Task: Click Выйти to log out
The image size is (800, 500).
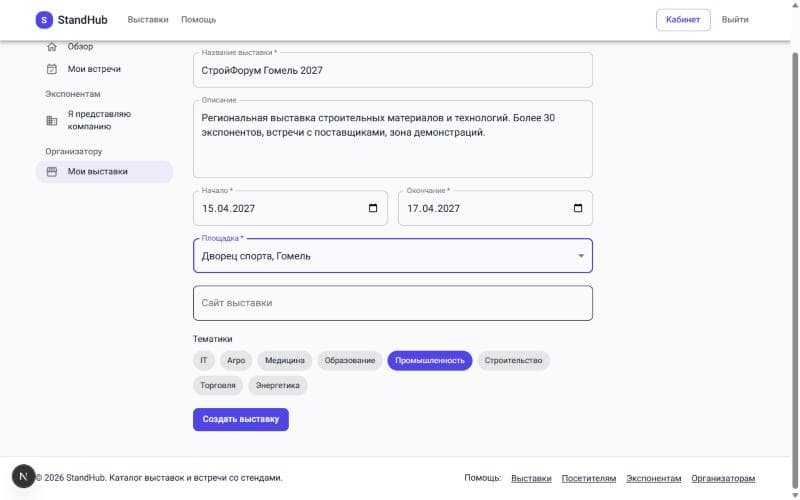Action: [x=735, y=20]
